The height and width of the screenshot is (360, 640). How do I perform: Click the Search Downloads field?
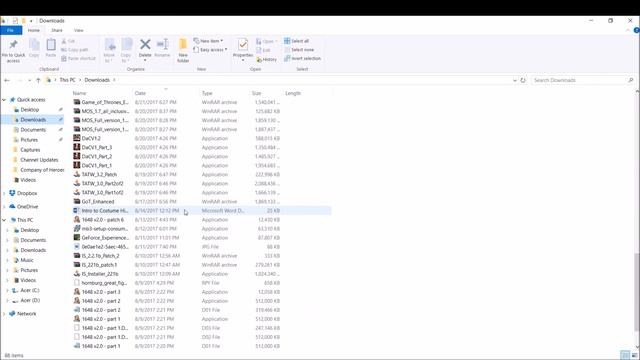pyautogui.click(x=580, y=80)
